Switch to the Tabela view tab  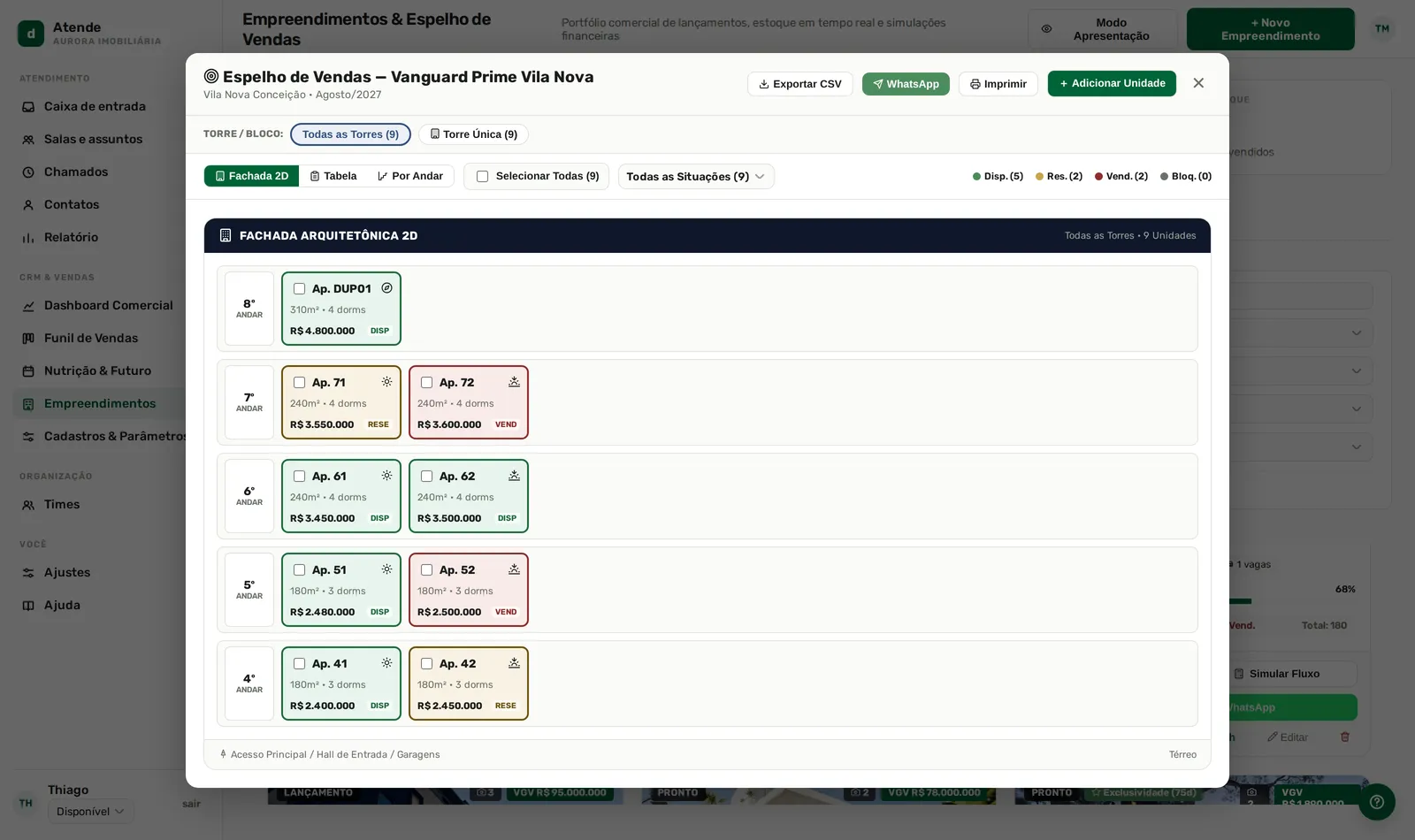click(333, 176)
